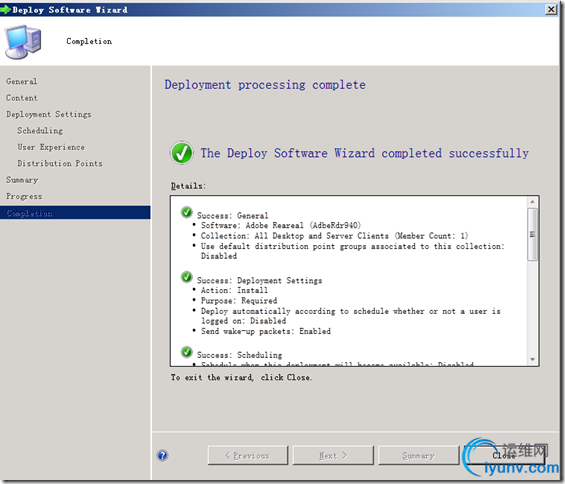The height and width of the screenshot is (484, 565).
Task: Select Progress step in sidebar
Action: 24,196
